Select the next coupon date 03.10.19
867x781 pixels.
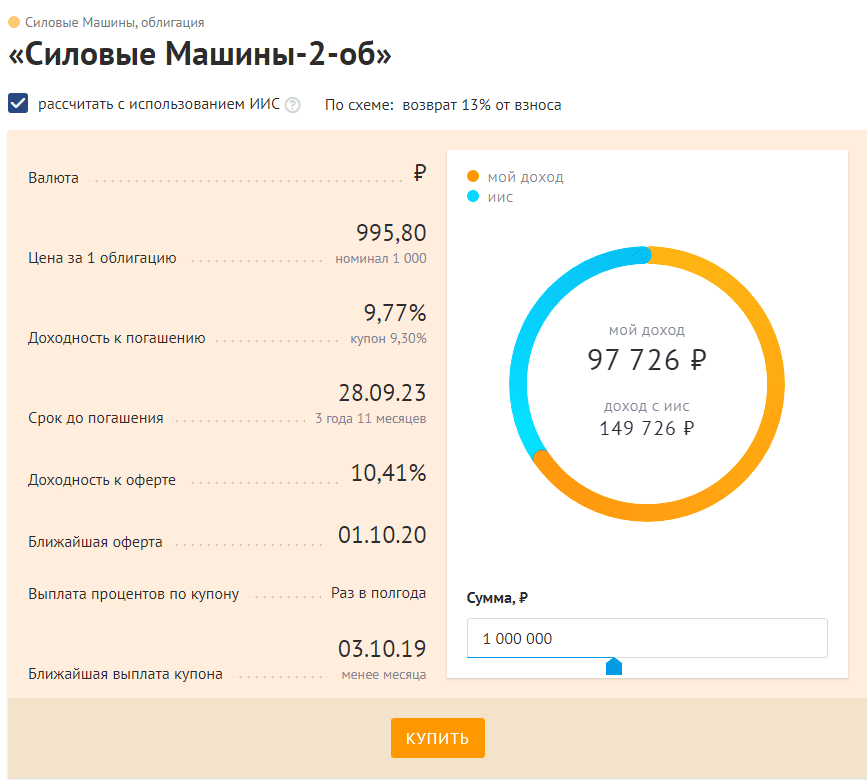[x=382, y=649]
